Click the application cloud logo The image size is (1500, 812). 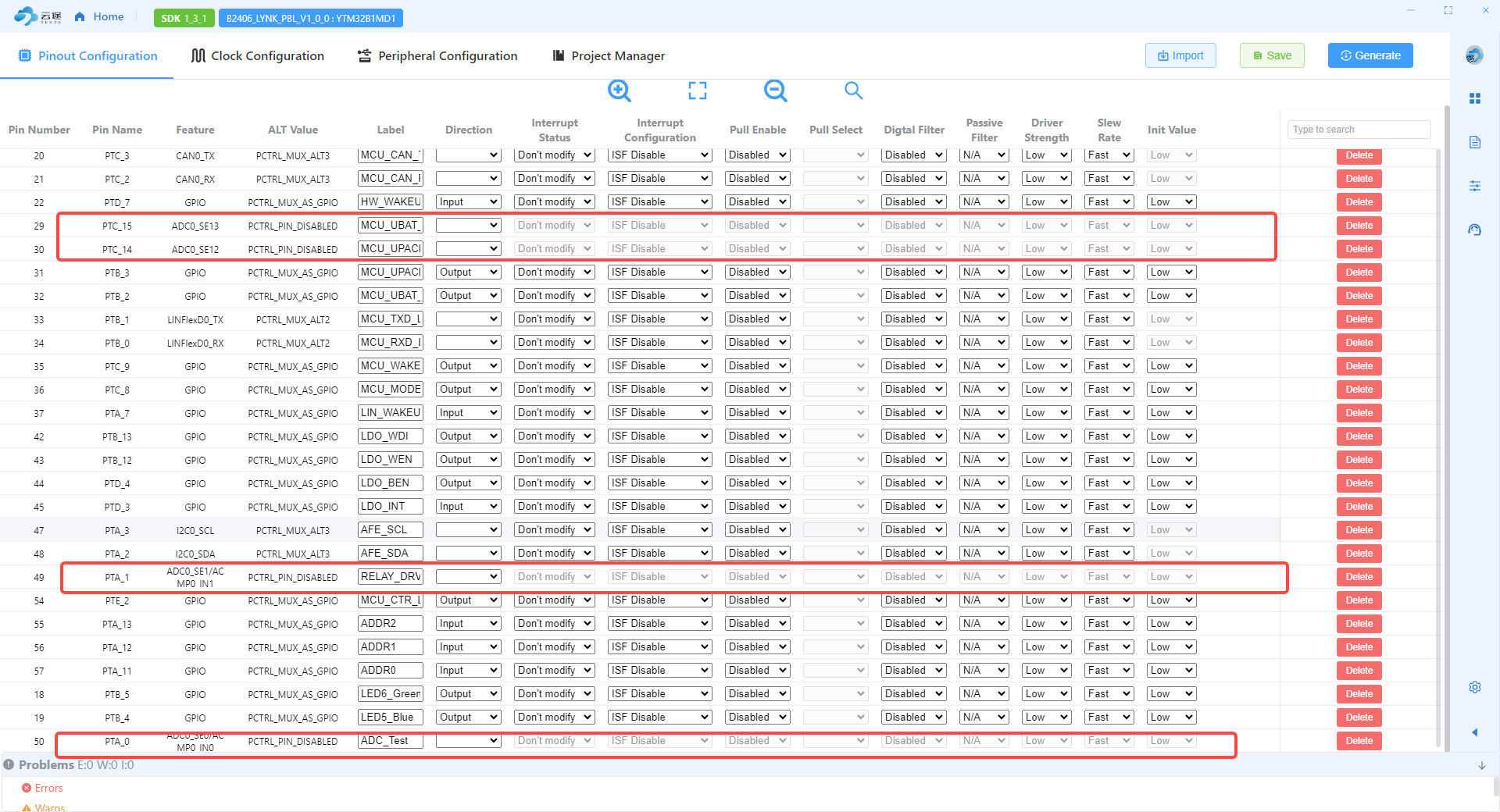click(37, 16)
